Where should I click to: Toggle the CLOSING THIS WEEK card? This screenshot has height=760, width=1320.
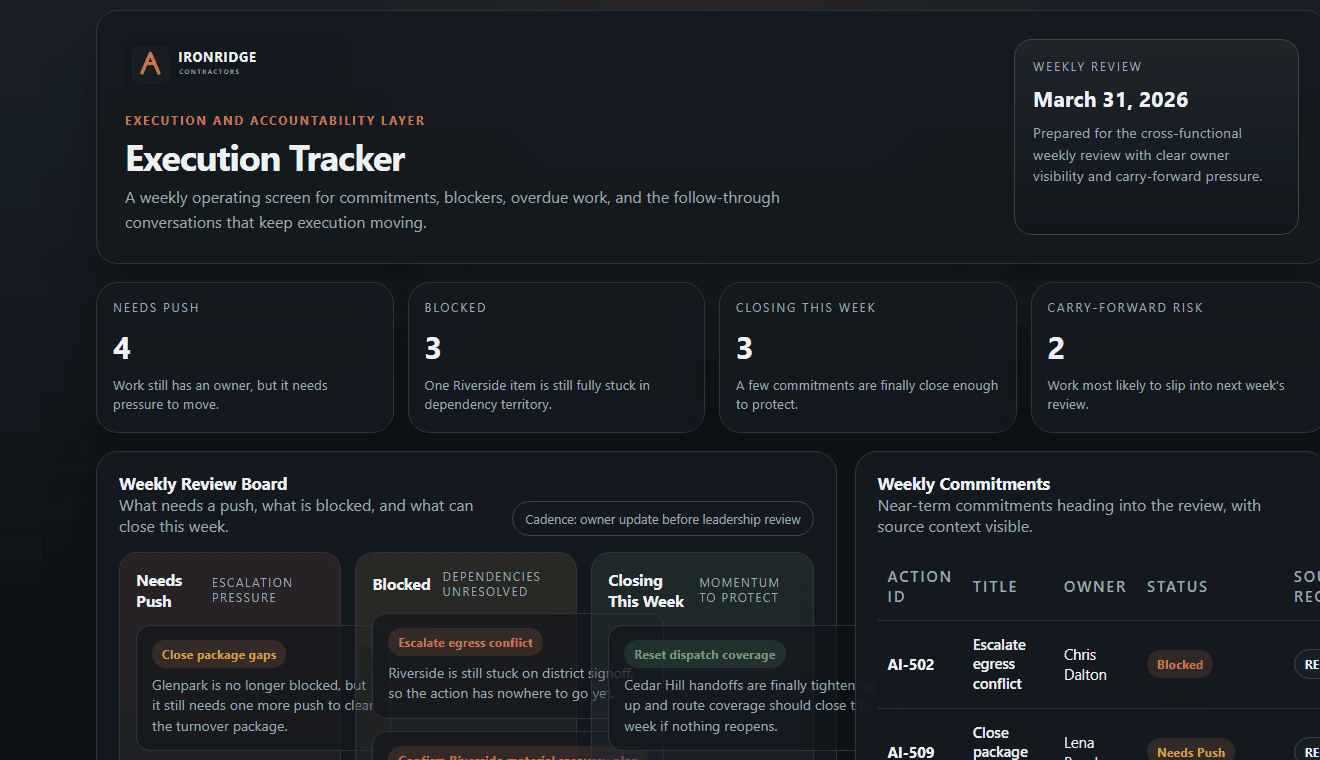click(867, 357)
